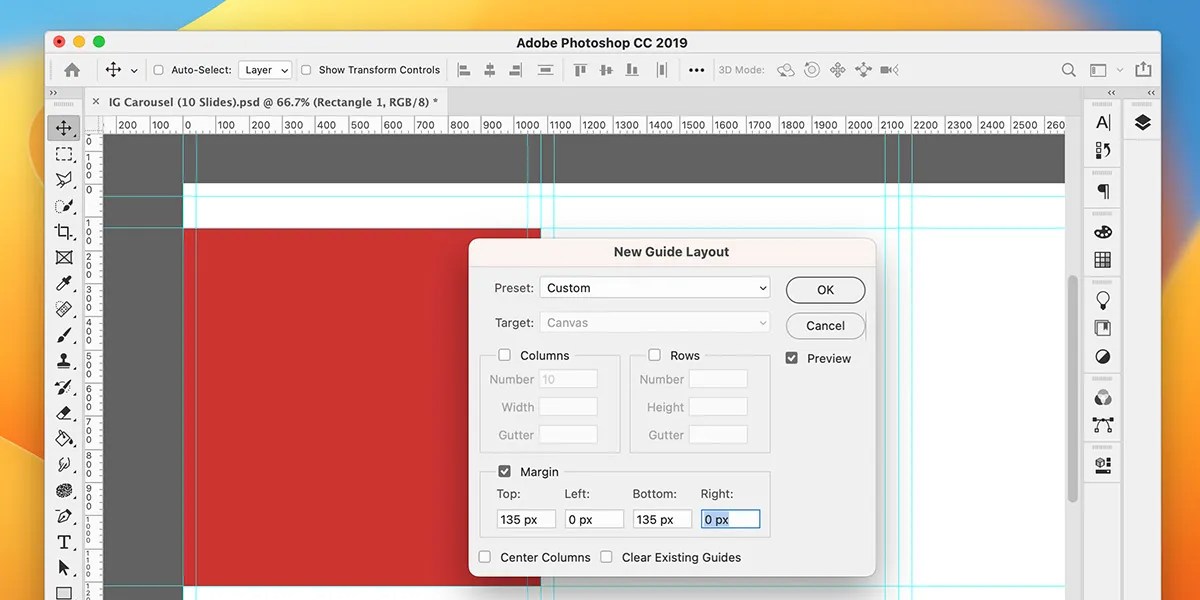
Task: Select the Crop tool
Action: point(64,232)
